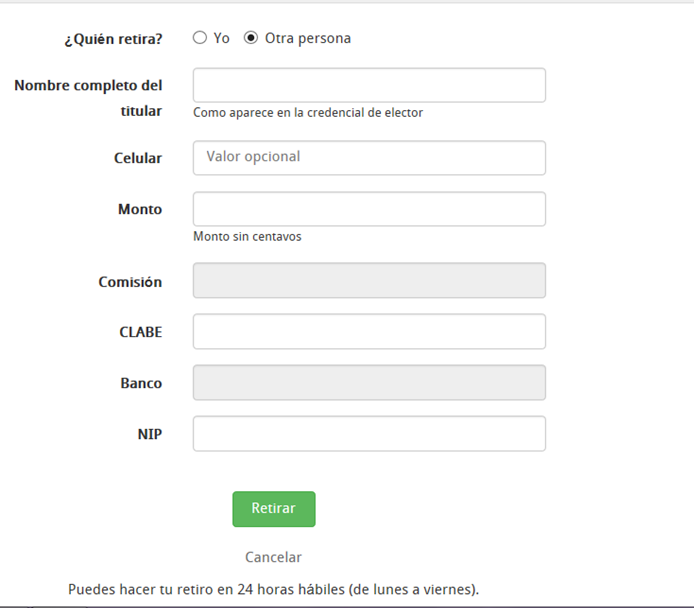Click the "¿Quién retira?" question label
This screenshot has width=694, height=608.
tap(113, 39)
